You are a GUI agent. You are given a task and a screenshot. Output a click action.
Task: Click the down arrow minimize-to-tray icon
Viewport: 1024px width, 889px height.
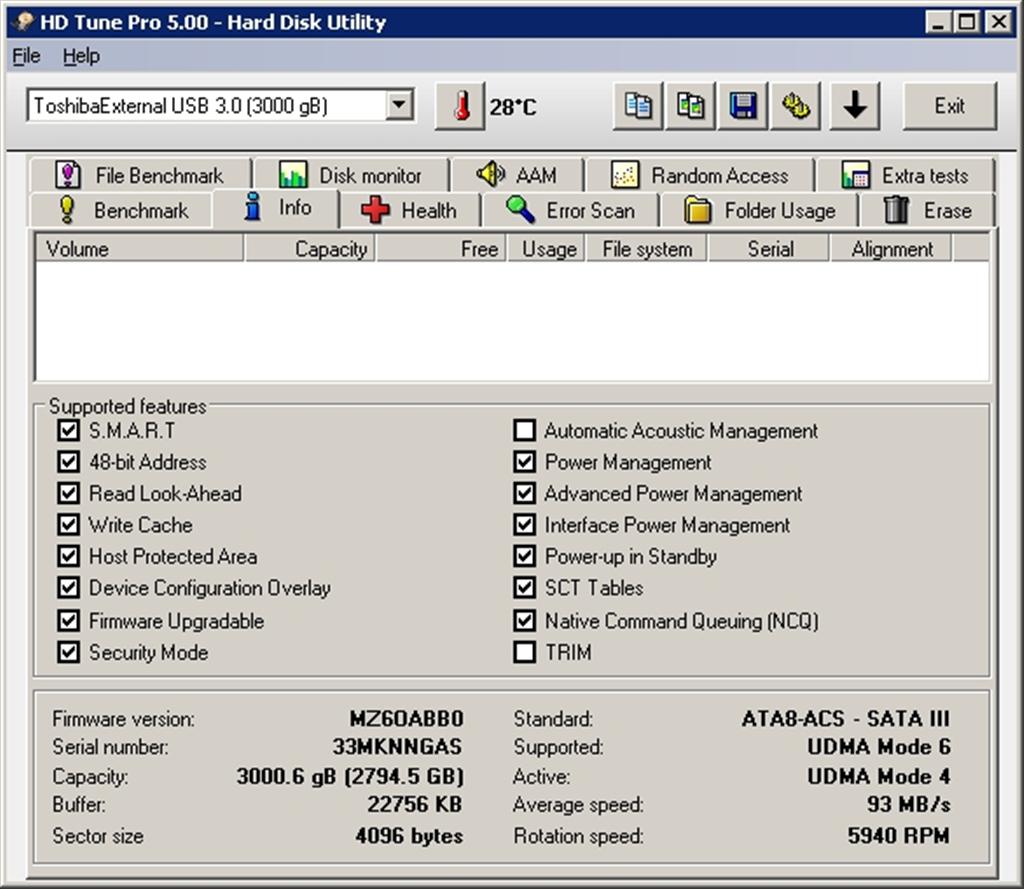click(855, 106)
